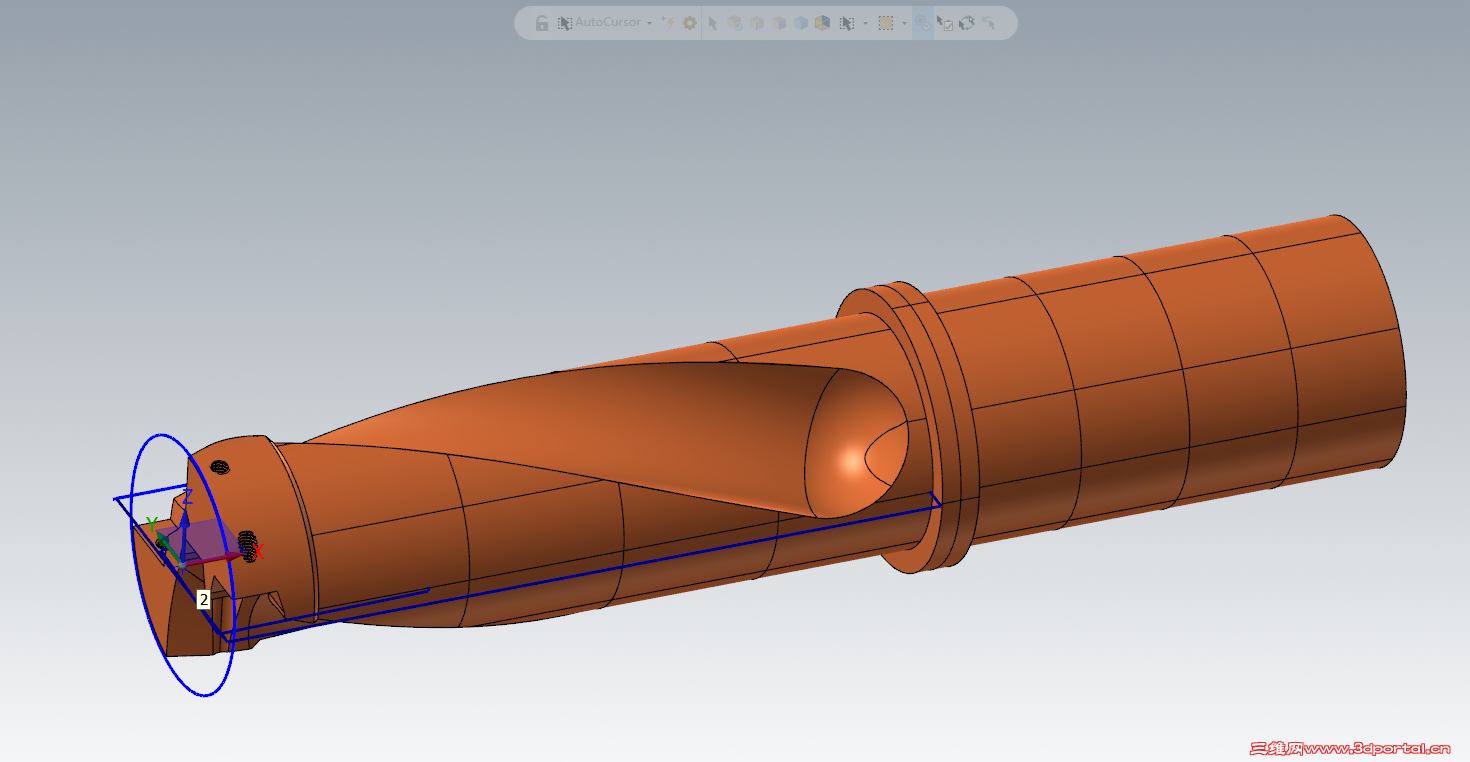Click the red X axis label on gnomon
The width and height of the screenshot is (1470, 762).
coord(257,551)
